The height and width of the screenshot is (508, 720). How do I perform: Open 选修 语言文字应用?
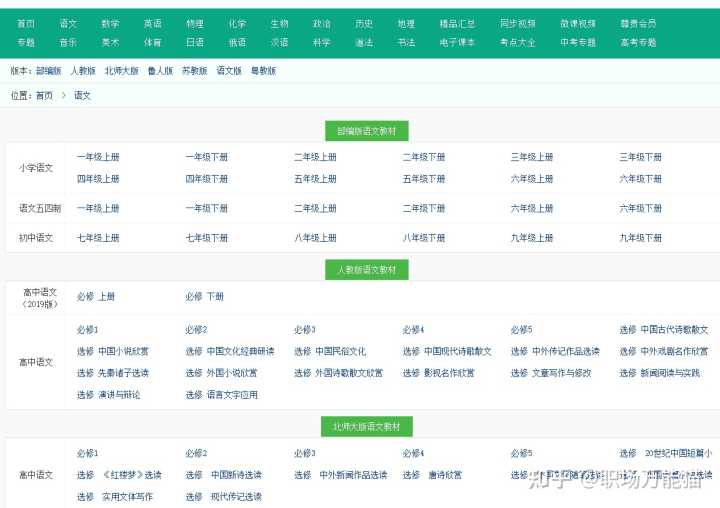tap(221, 395)
